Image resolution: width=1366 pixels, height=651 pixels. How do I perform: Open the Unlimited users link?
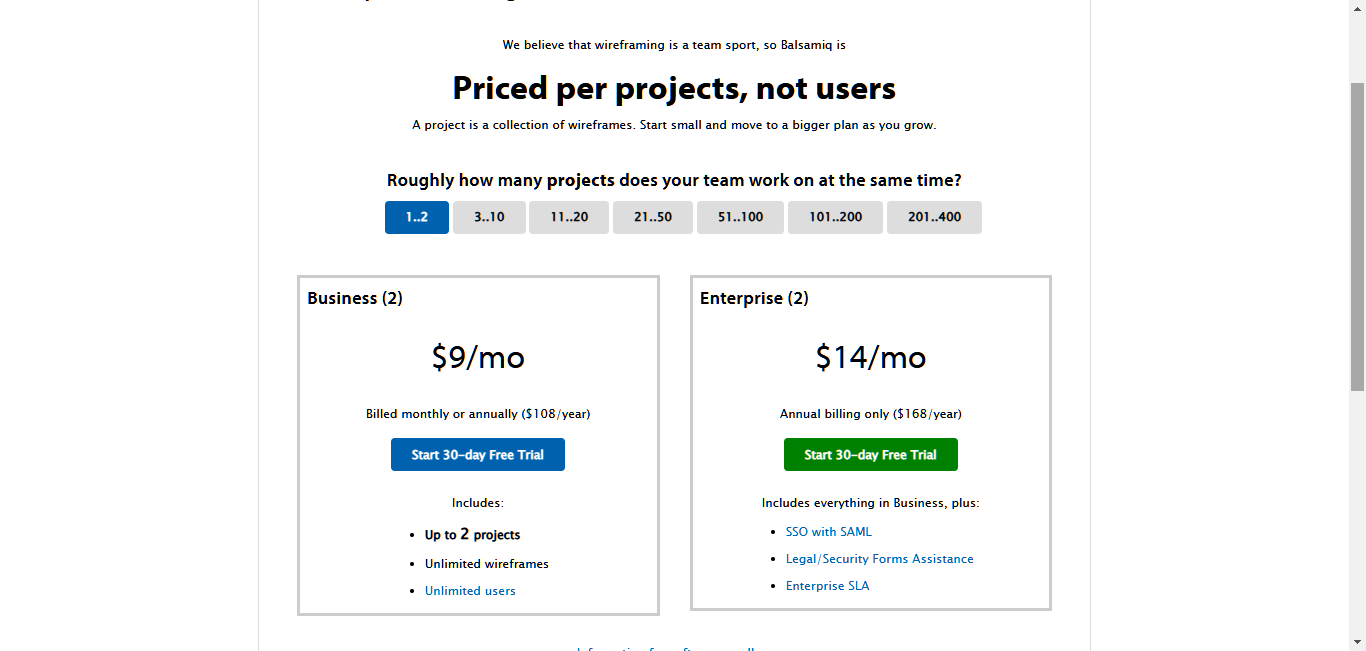click(x=470, y=591)
